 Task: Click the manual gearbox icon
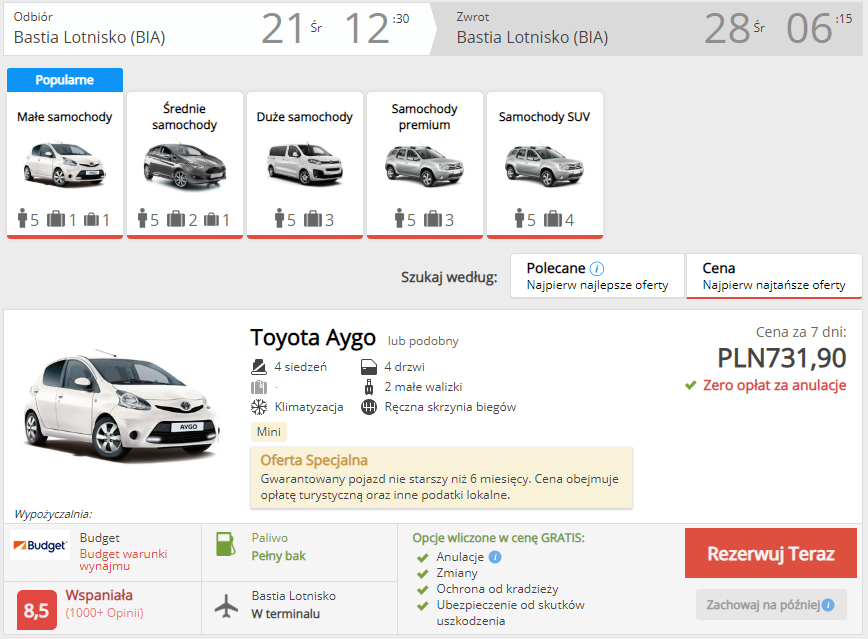pyautogui.click(x=369, y=407)
